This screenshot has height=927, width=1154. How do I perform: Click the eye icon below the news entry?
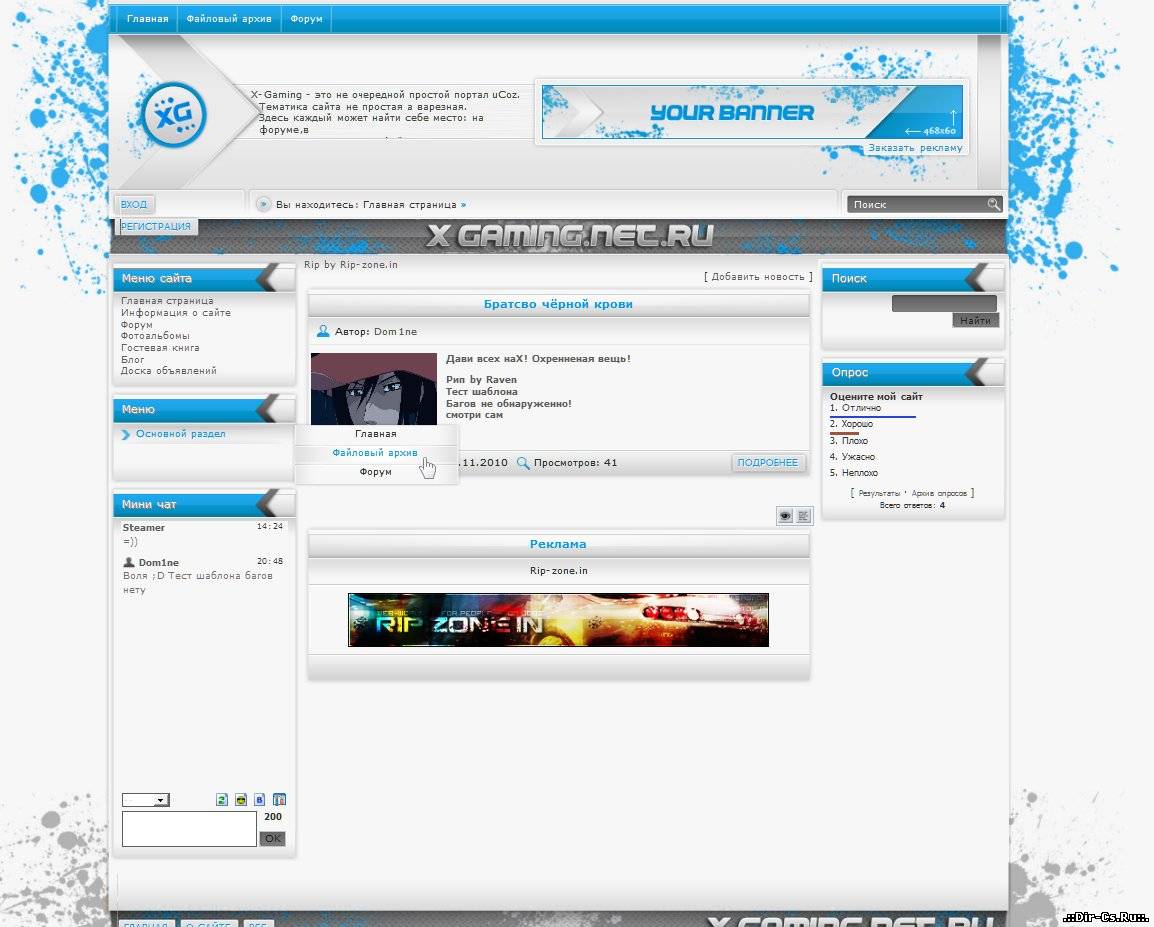click(x=785, y=515)
